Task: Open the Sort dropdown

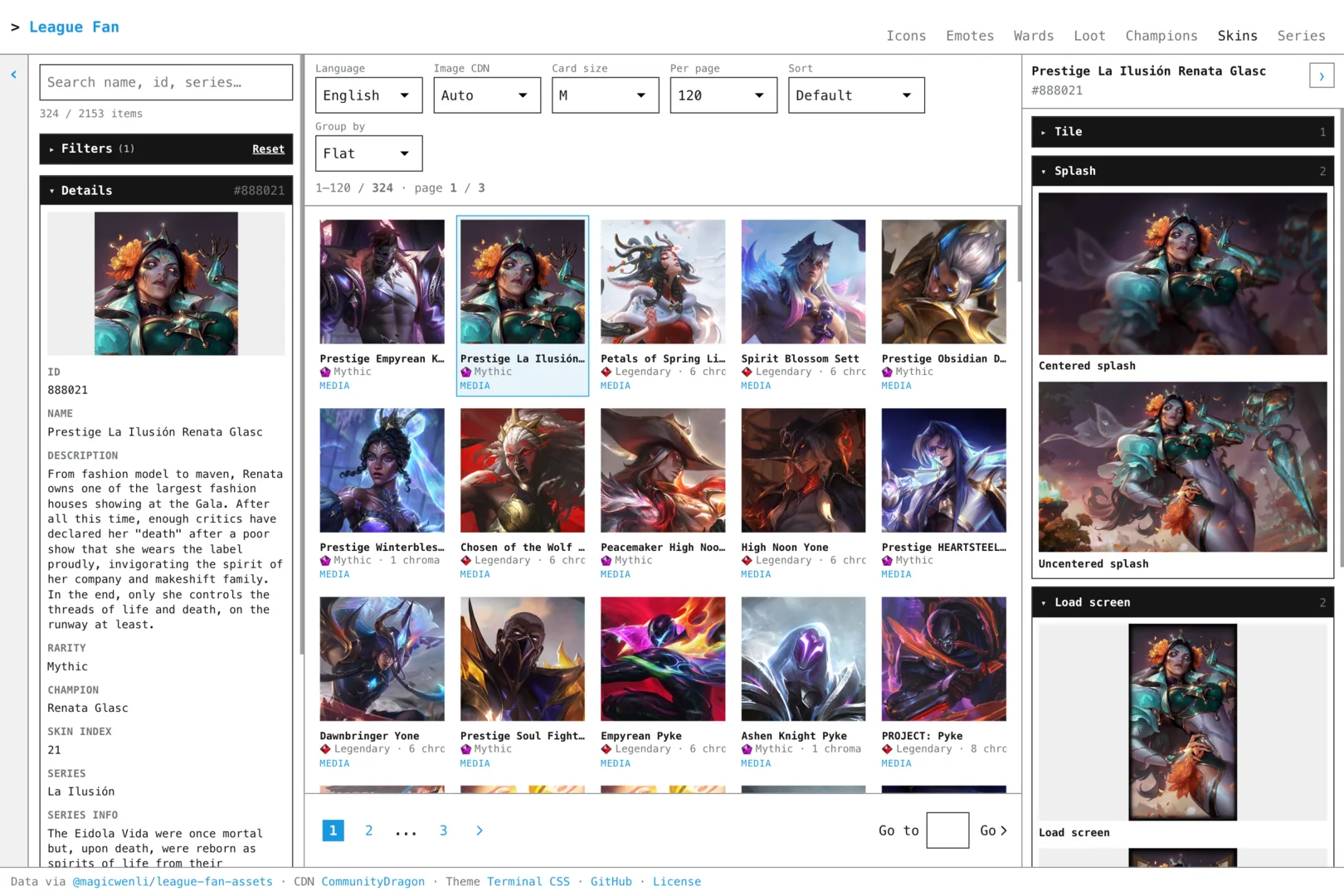Action: (x=856, y=95)
